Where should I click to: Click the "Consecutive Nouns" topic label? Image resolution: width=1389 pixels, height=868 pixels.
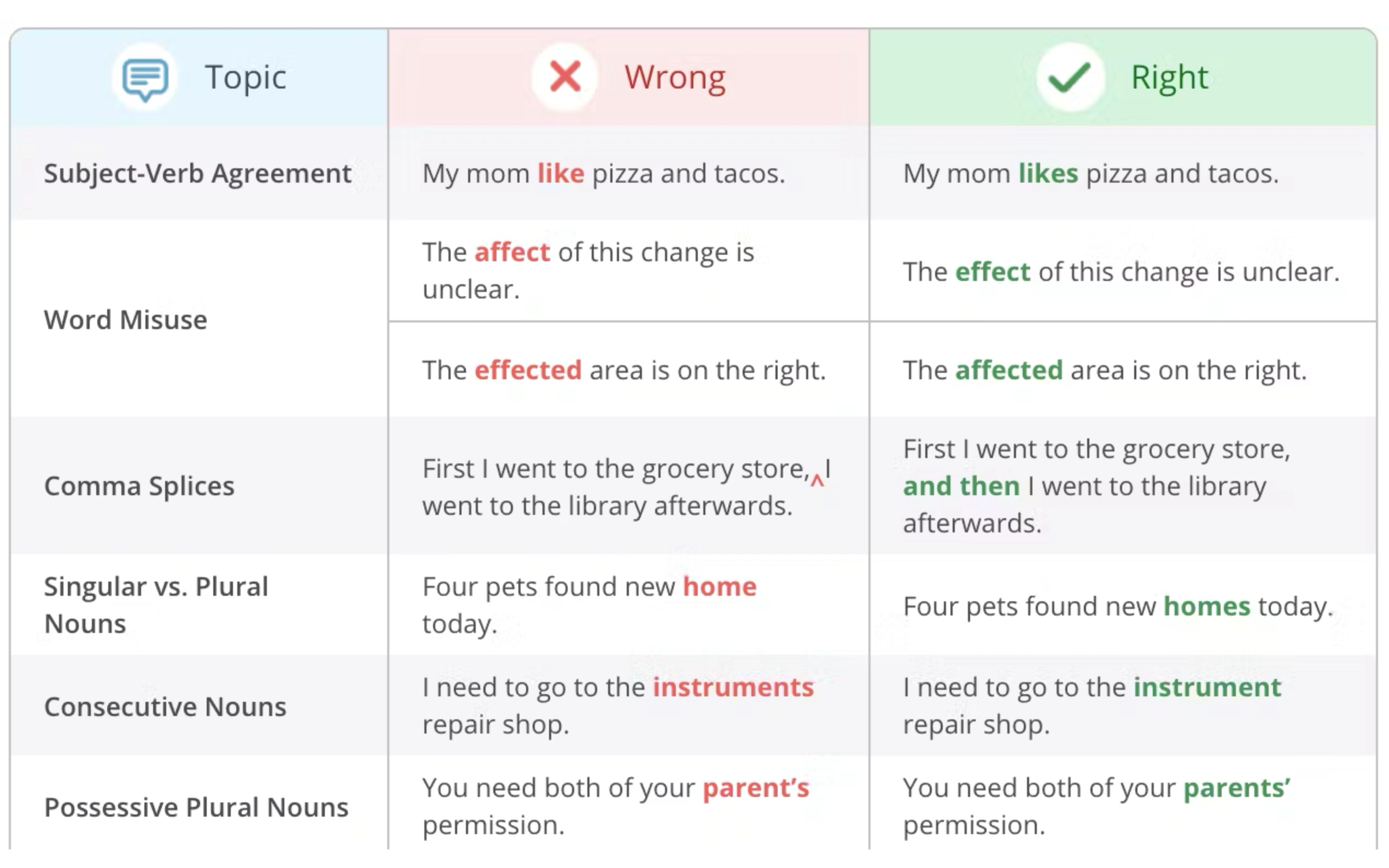pos(165,707)
